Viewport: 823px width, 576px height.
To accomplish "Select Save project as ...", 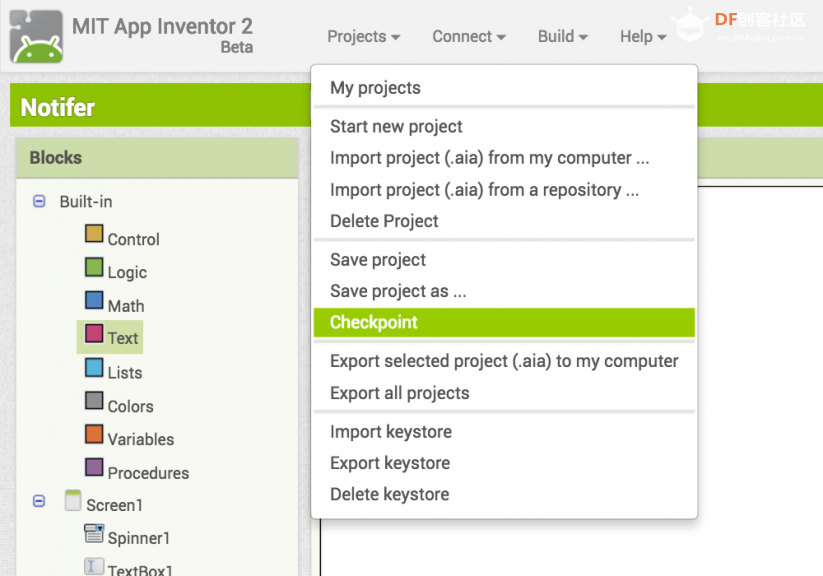I will pos(504,291).
